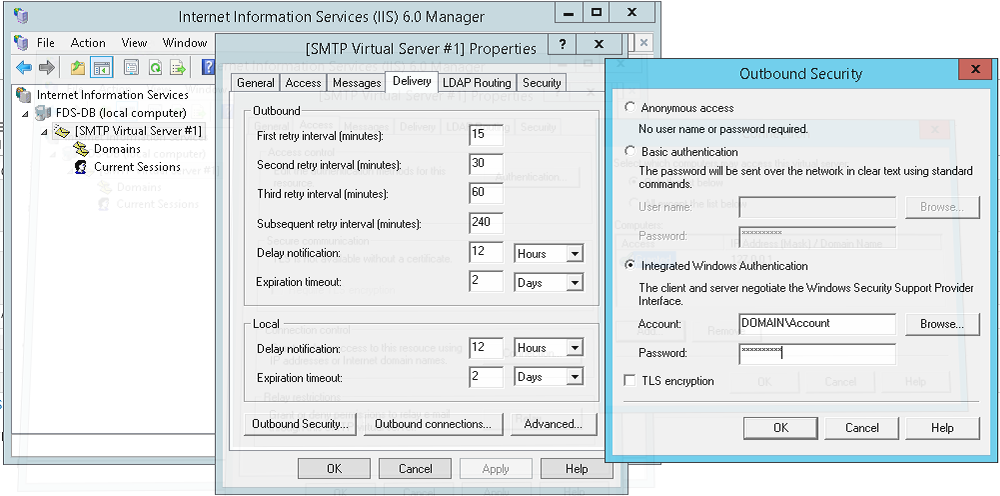Image resolution: width=1000 pixels, height=496 pixels.
Task: Click OK in SMTP Properties dialog
Action: (334, 469)
